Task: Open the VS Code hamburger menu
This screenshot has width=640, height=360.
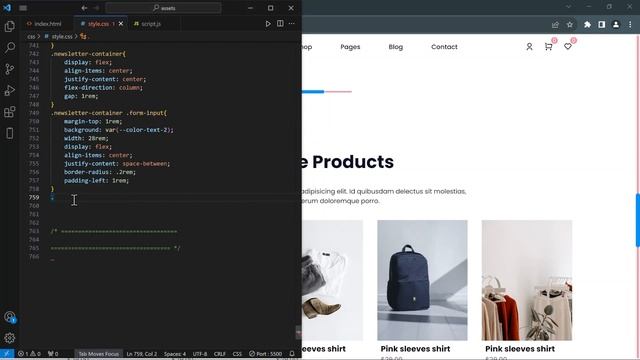Action: (23, 8)
